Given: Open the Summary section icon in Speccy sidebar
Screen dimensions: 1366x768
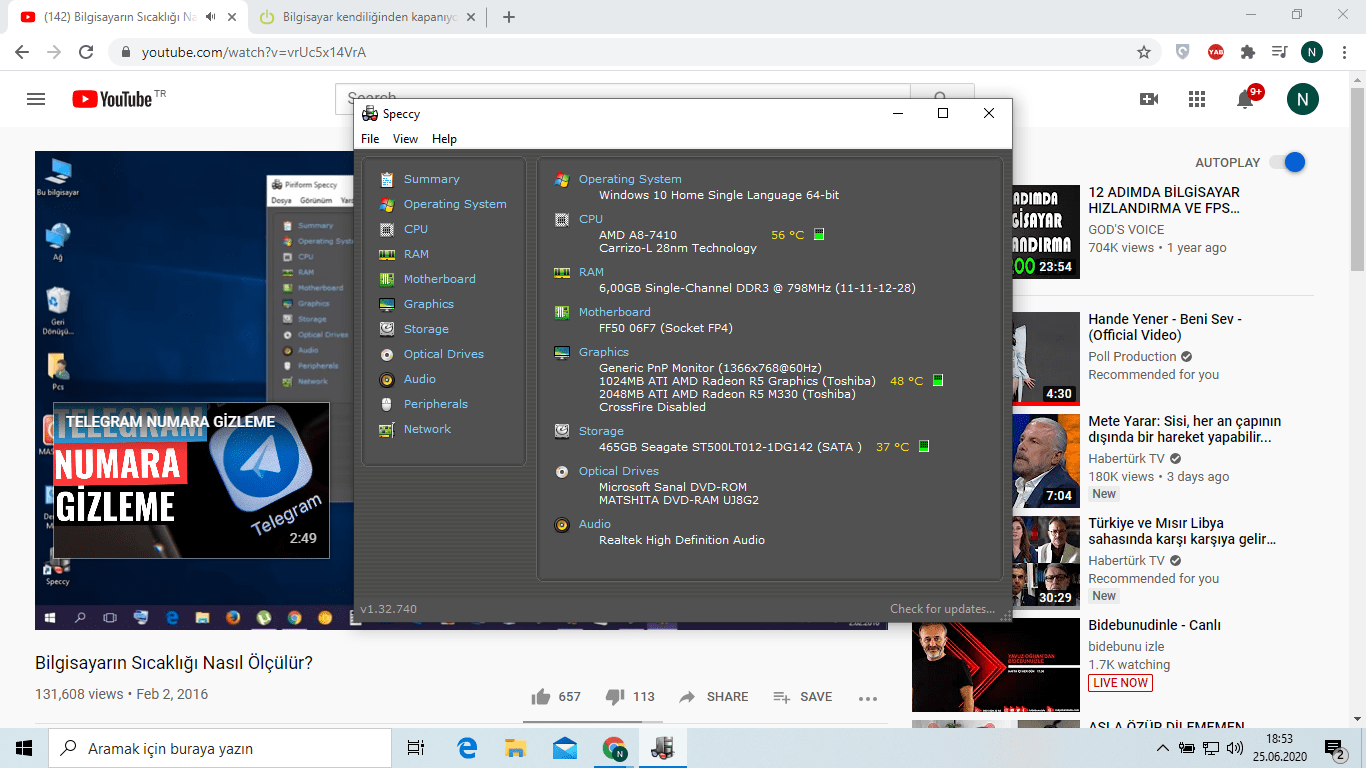Looking at the screenshot, I should point(387,180).
